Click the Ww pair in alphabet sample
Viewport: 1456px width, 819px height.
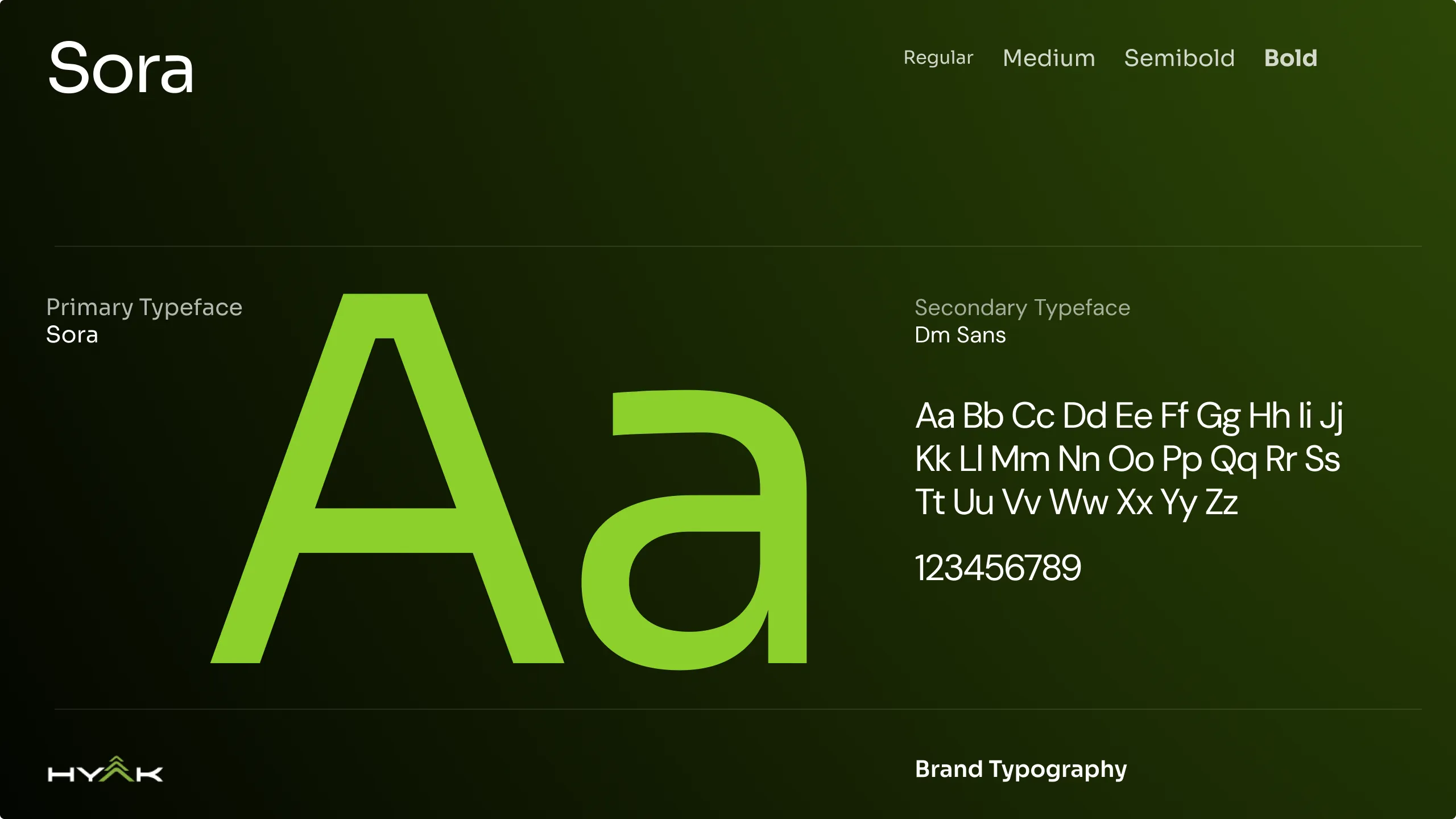click(1078, 502)
